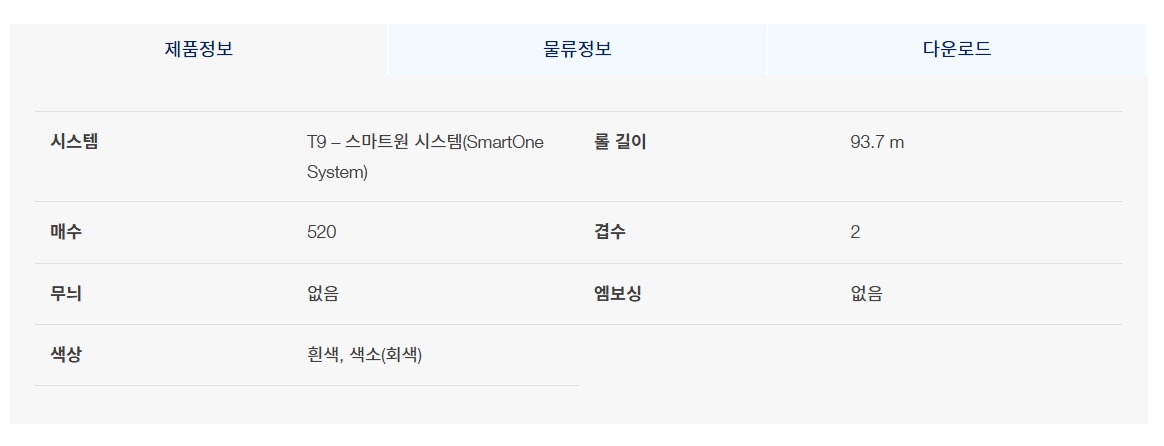Screen dimensions: 1164x446
Task: Click the 93.7 m roll length value
Action: (876, 142)
